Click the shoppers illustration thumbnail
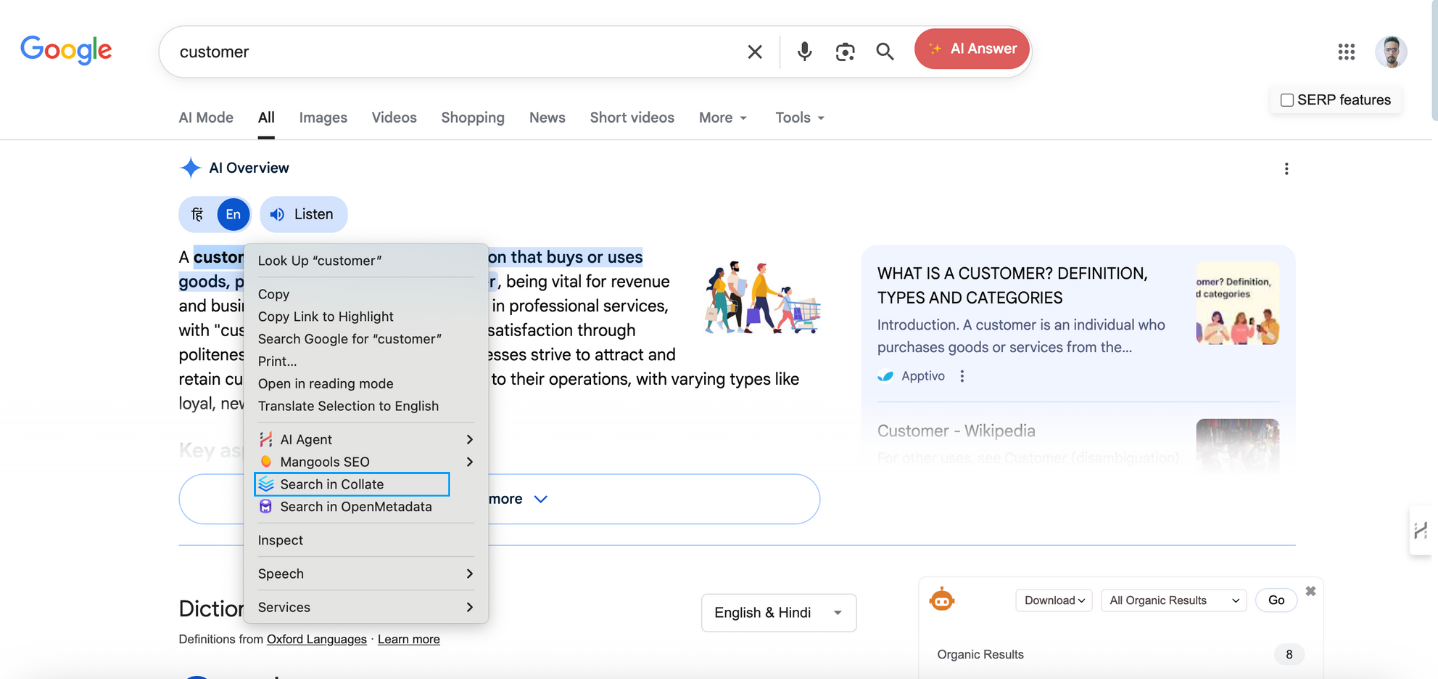Image resolution: width=1438 pixels, height=679 pixels. 764,298
